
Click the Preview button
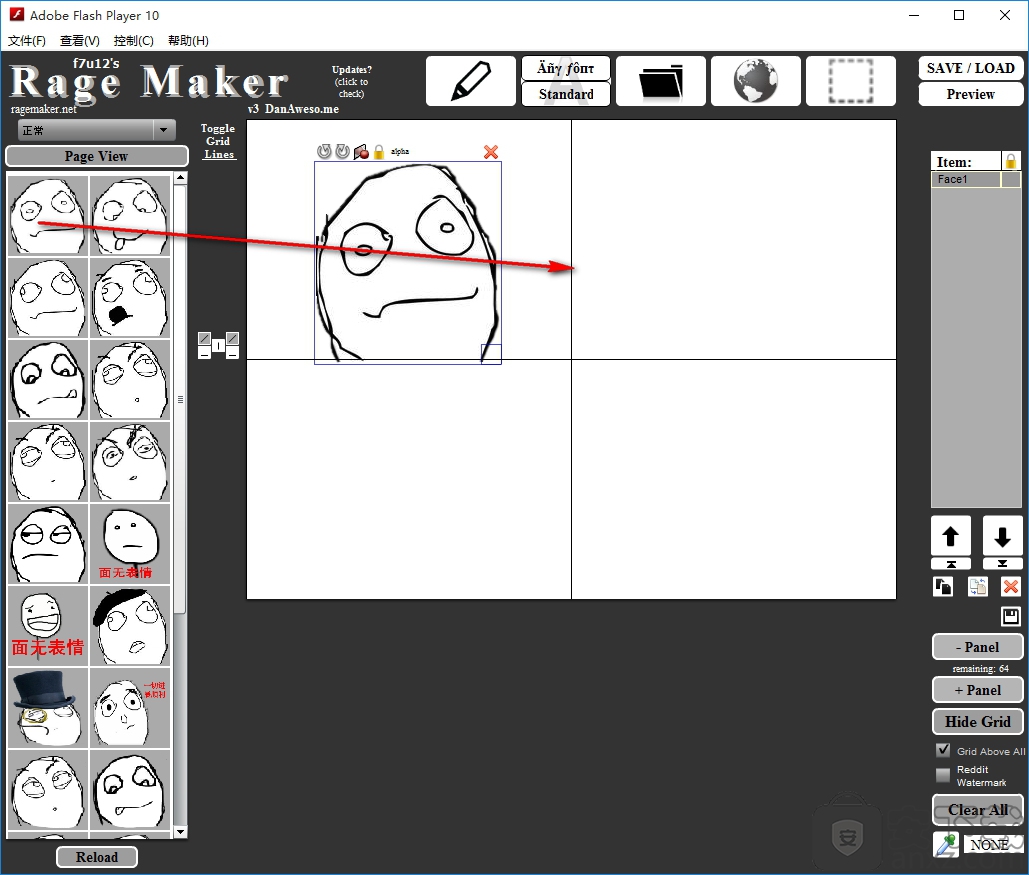point(971,94)
